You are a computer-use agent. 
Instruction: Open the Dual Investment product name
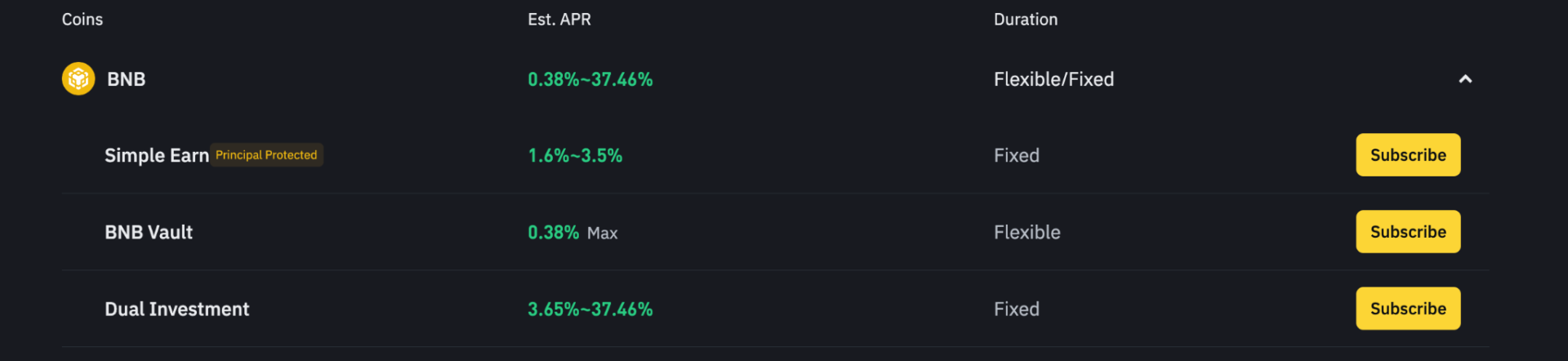[x=177, y=310]
